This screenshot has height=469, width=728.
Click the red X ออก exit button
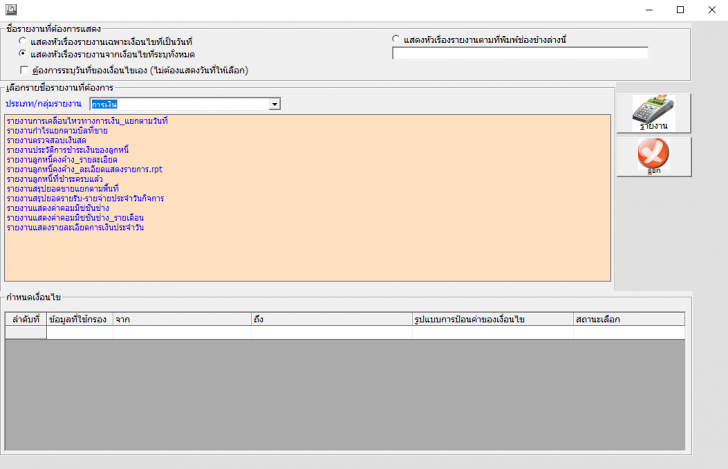[653, 156]
